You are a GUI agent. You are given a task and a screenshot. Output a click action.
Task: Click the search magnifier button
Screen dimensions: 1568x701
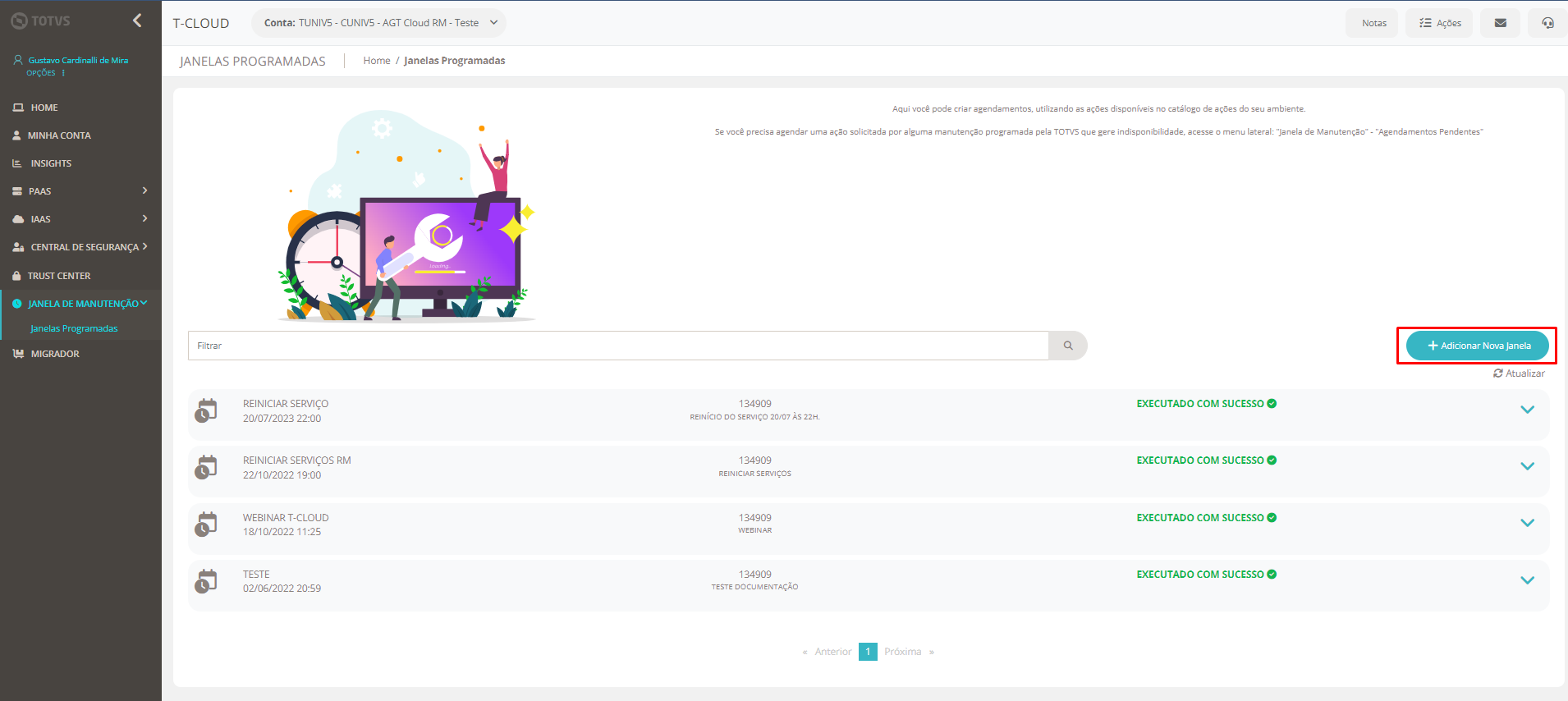pos(1068,346)
